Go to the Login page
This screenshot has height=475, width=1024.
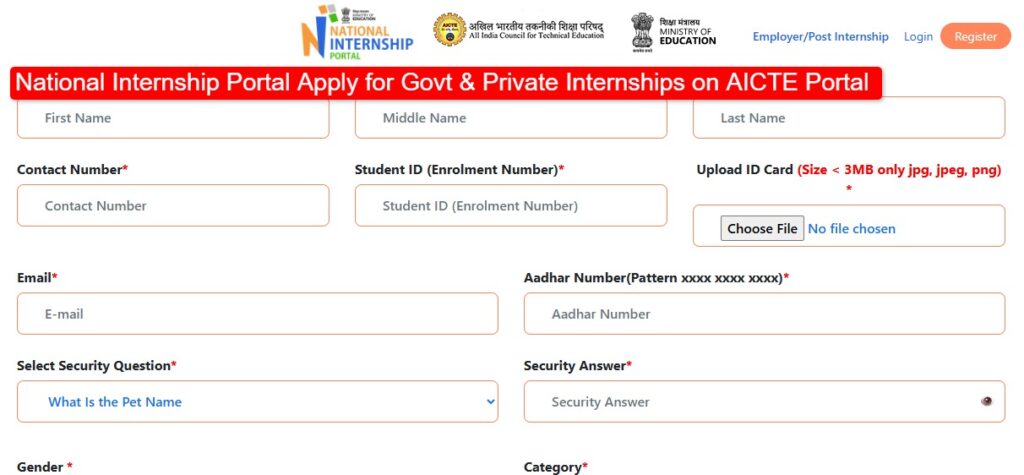point(918,37)
